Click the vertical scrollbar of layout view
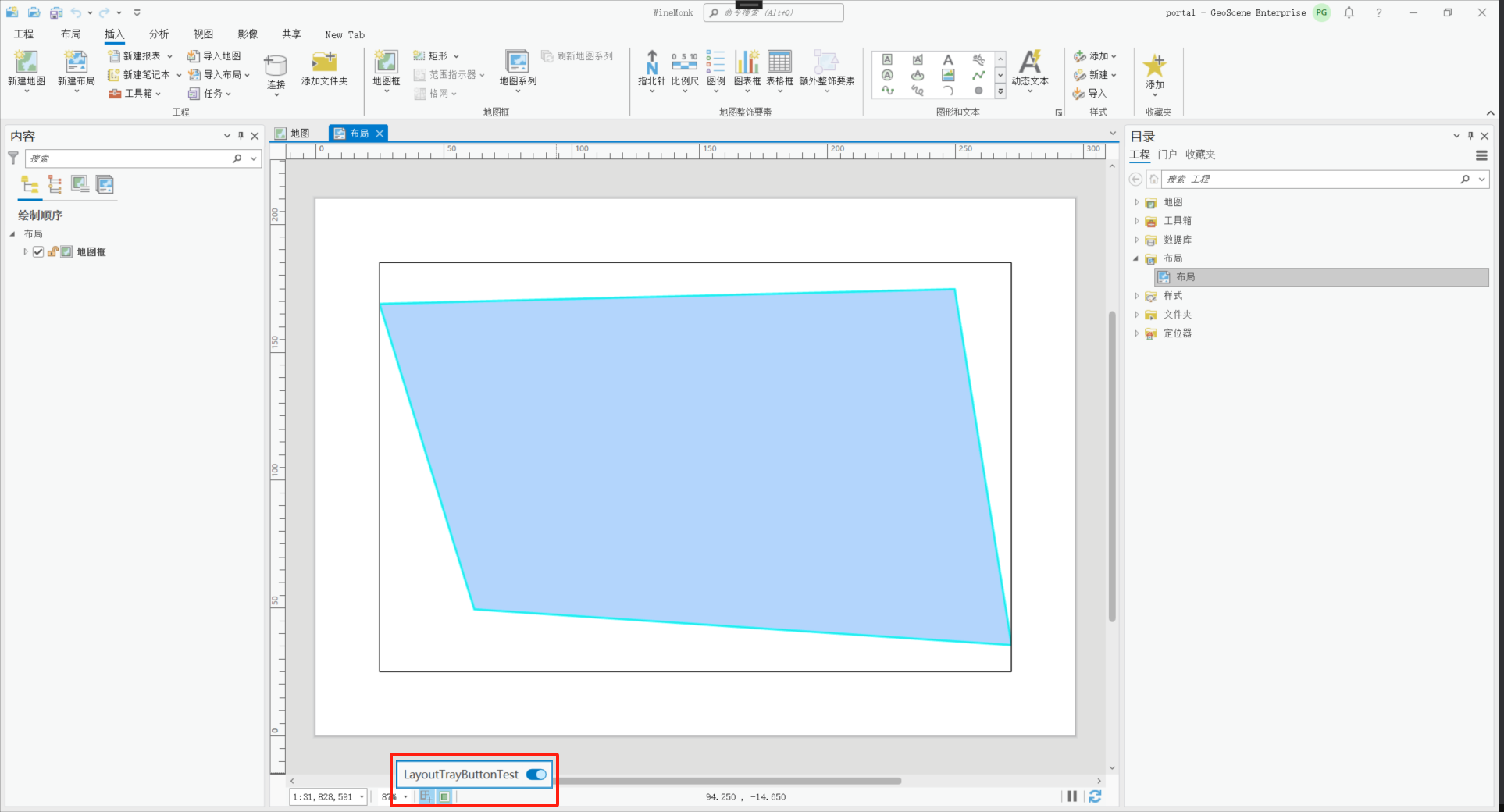 [1112, 465]
